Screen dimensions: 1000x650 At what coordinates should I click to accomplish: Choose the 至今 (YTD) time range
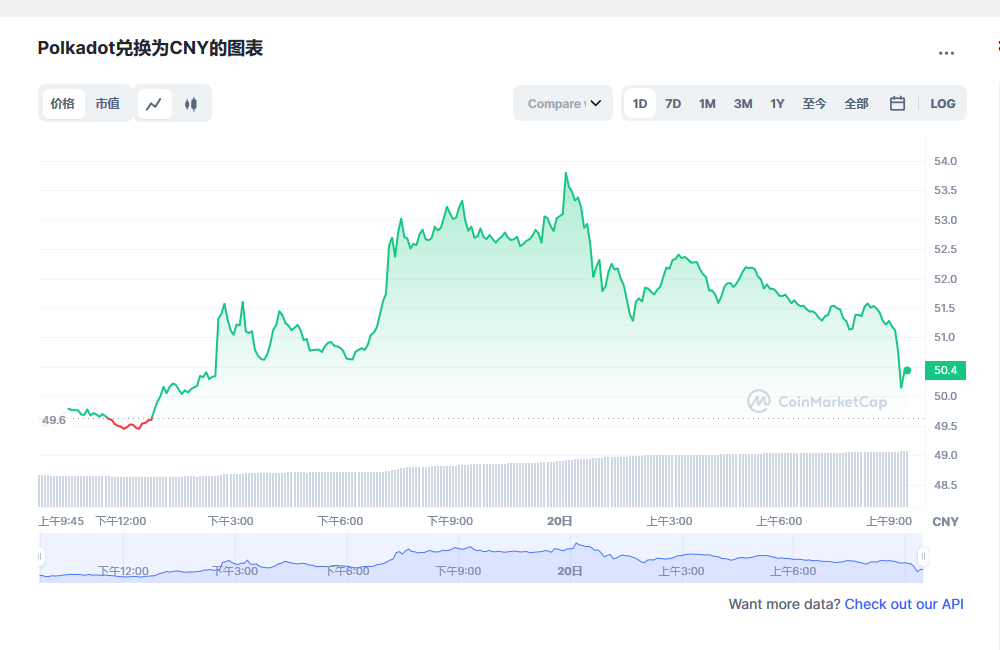(814, 104)
